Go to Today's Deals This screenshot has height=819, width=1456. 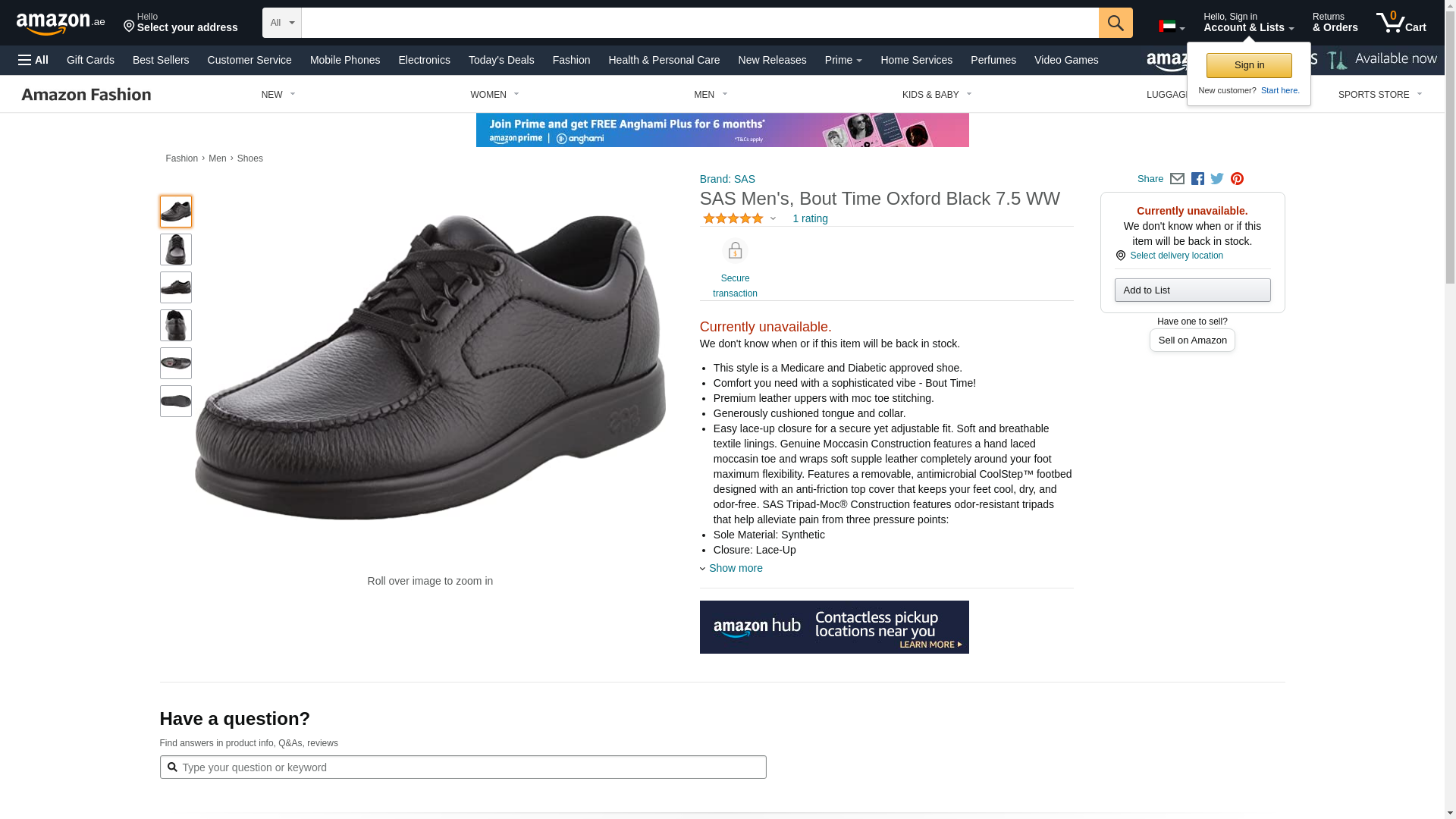point(501,60)
